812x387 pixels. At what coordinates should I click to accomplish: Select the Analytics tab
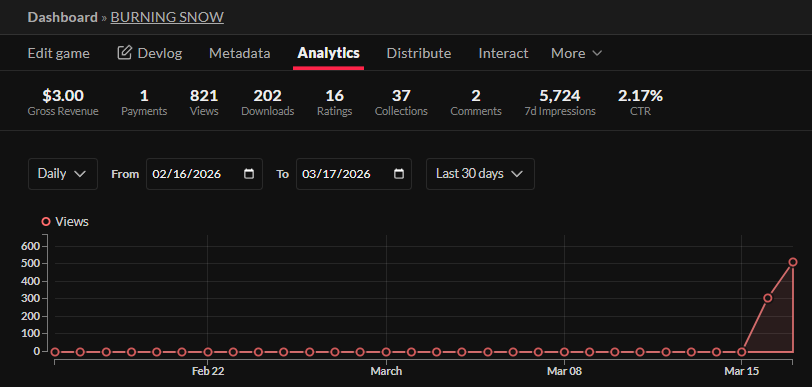tap(328, 53)
